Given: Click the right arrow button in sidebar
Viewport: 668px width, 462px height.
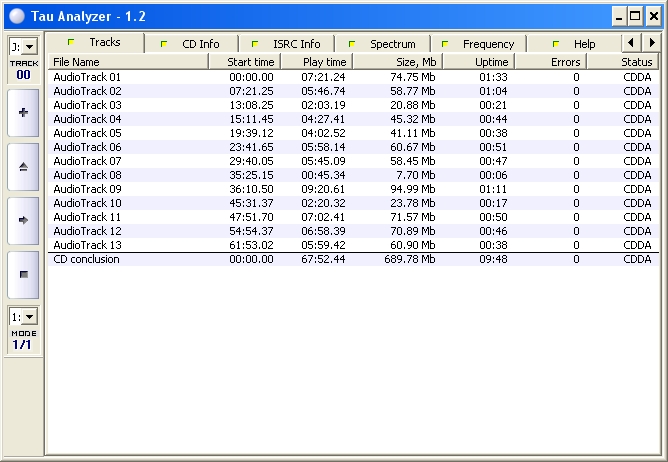Looking at the screenshot, I should (x=23, y=219).
